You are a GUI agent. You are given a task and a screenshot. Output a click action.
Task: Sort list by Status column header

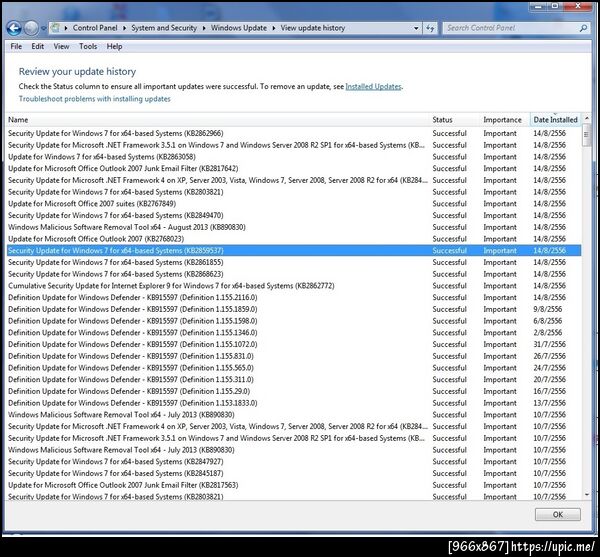tap(455, 120)
